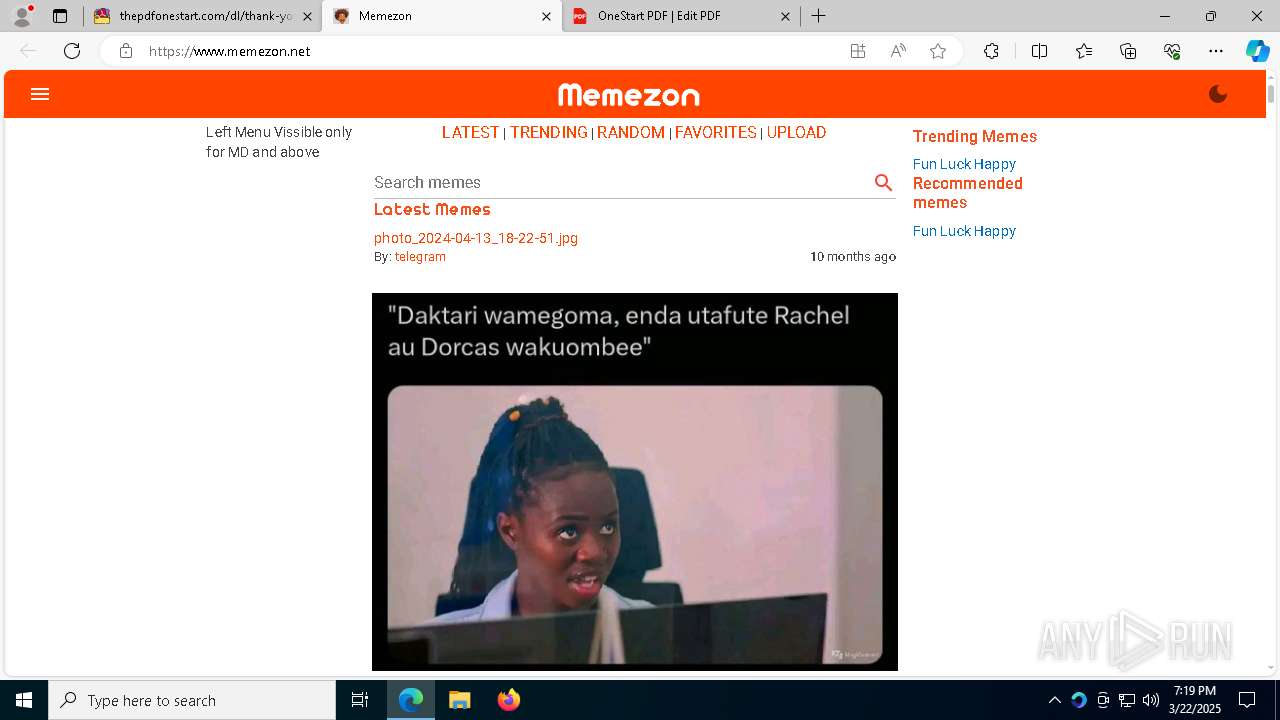Viewport: 1280px width, 720px height.
Task: Open Edge Settings and more menu
Action: (1216, 51)
